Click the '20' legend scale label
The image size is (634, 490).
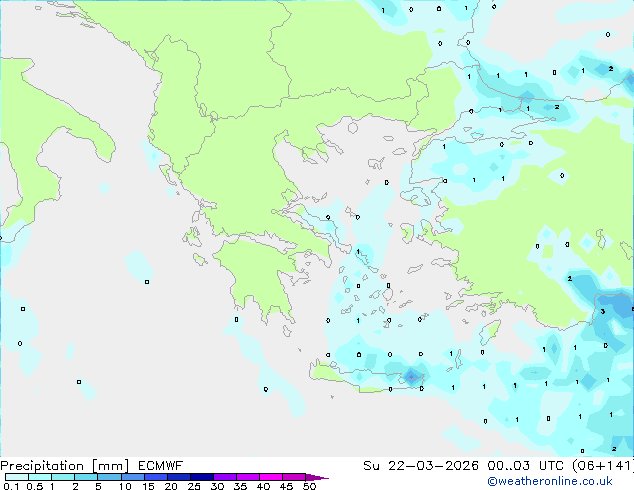[171, 486]
